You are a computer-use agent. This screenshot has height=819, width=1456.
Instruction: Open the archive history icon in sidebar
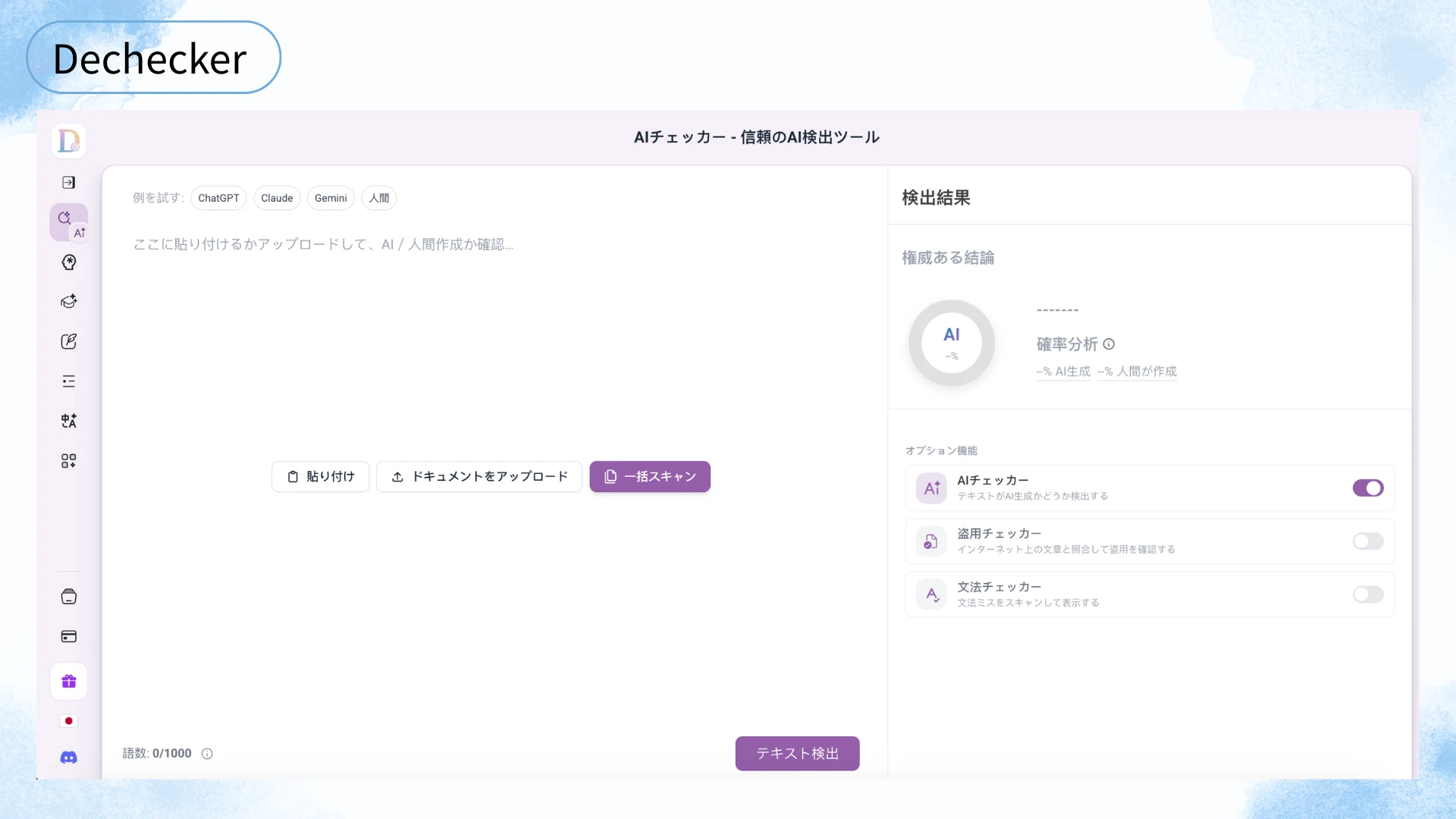click(68, 597)
